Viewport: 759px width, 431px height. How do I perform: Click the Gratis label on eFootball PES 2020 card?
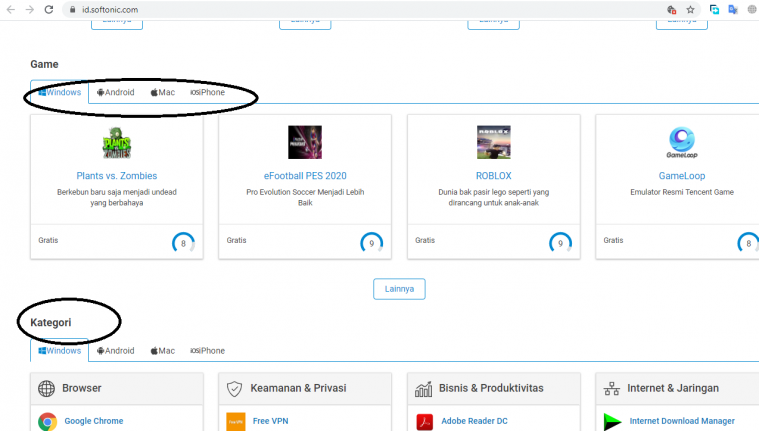click(236, 240)
